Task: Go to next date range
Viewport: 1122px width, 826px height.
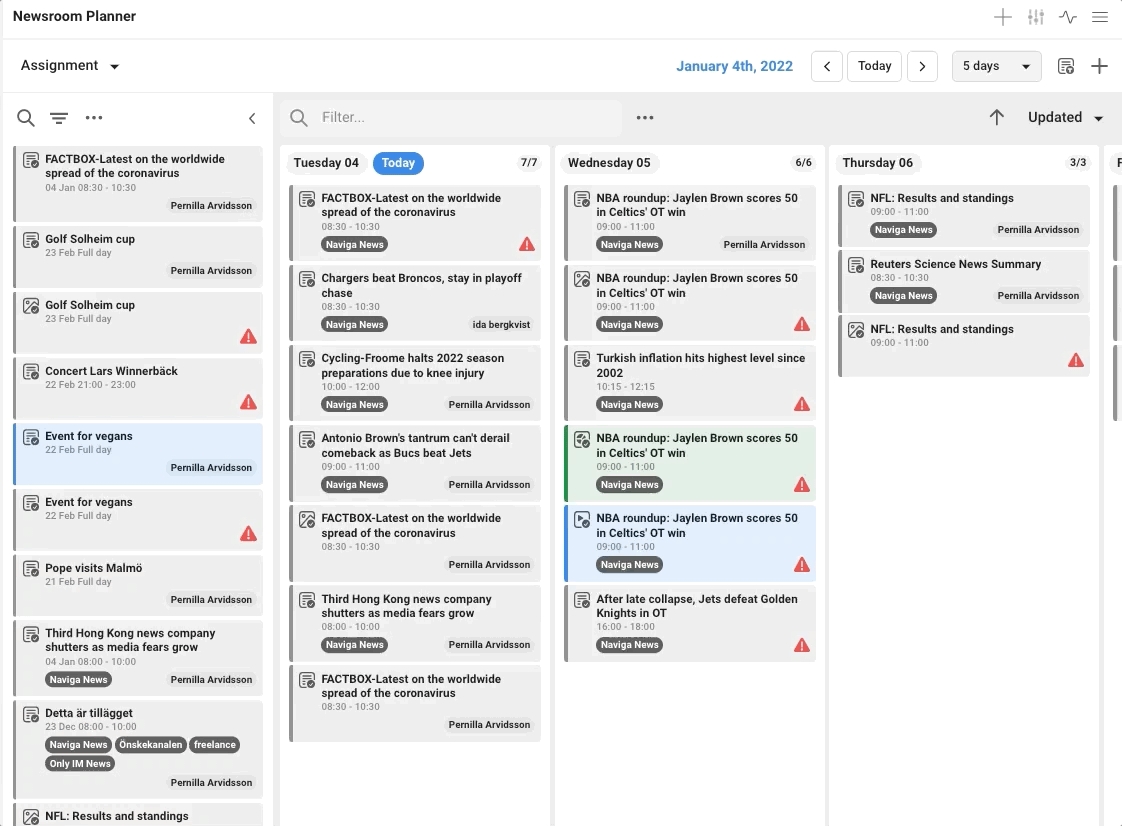Action: [x=922, y=66]
